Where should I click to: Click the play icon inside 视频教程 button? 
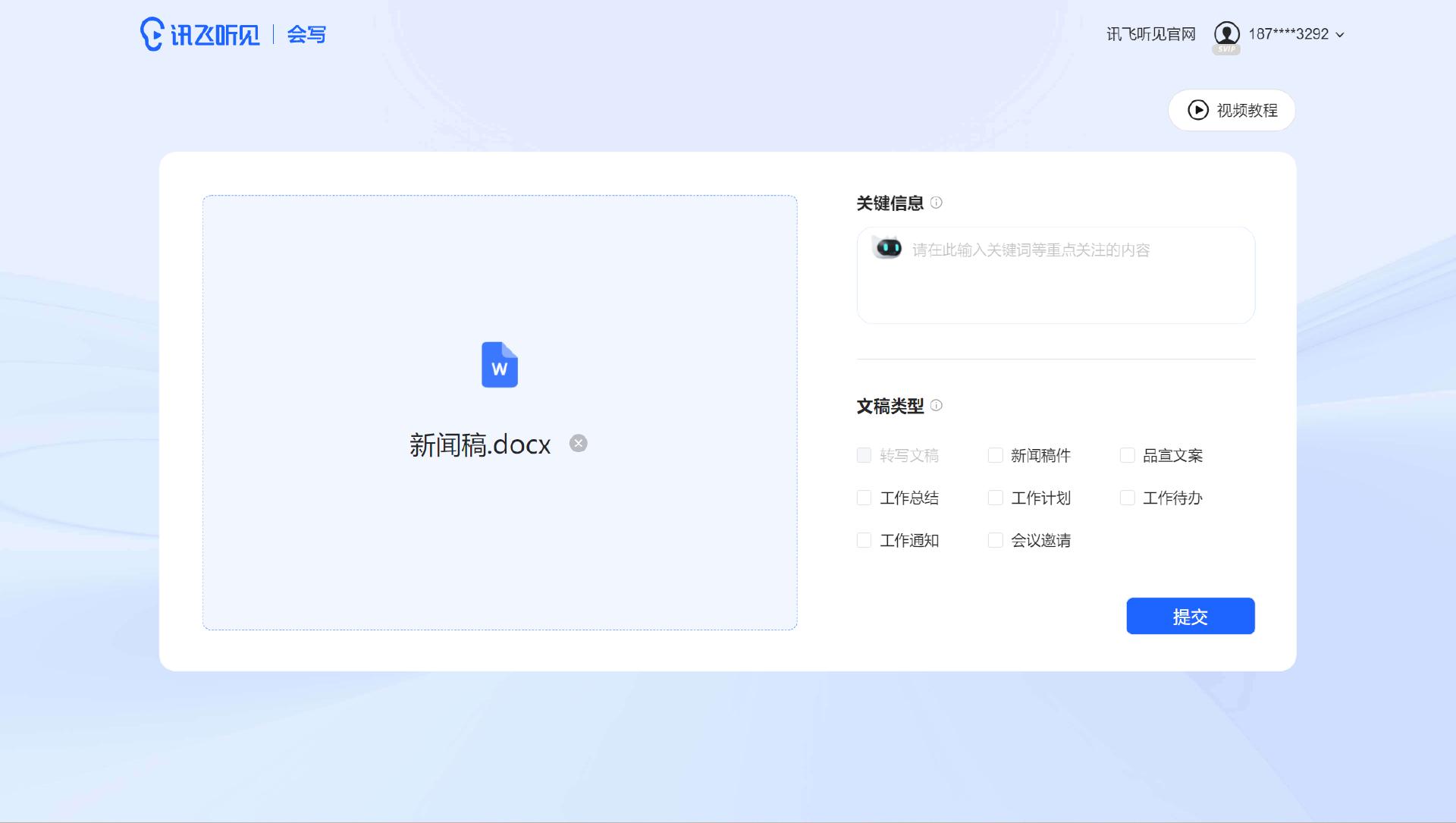coord(1197,110)
